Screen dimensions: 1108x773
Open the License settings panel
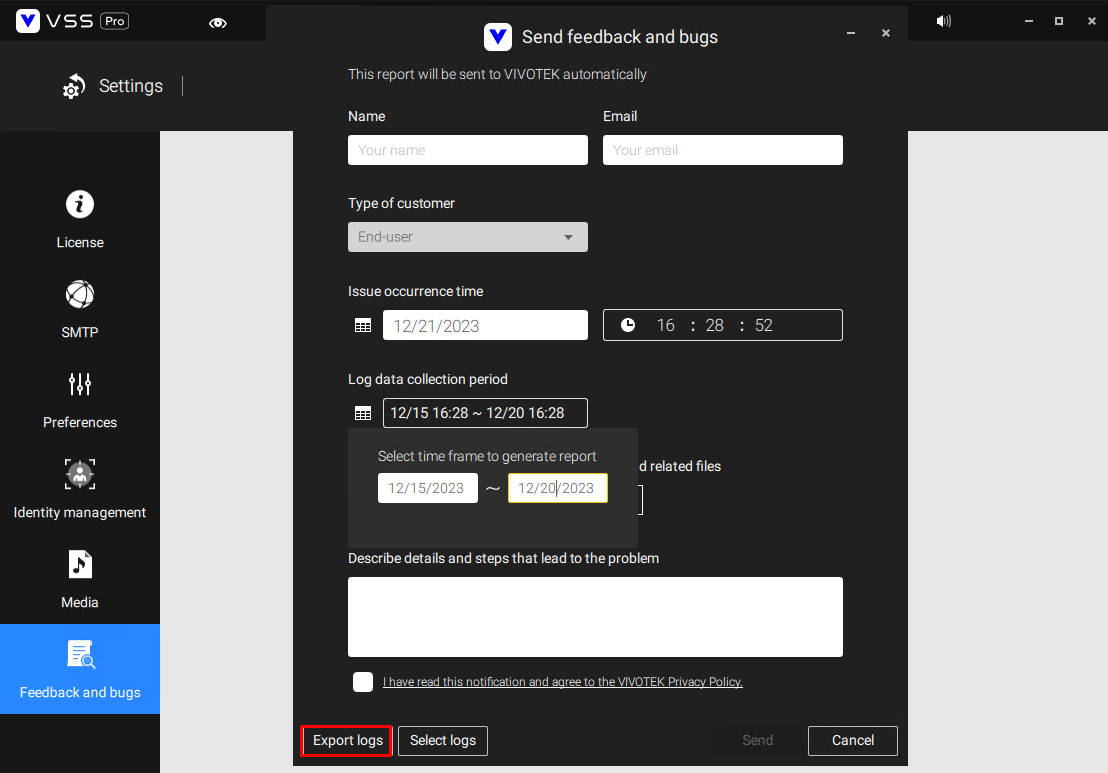(x=79, y=218)
